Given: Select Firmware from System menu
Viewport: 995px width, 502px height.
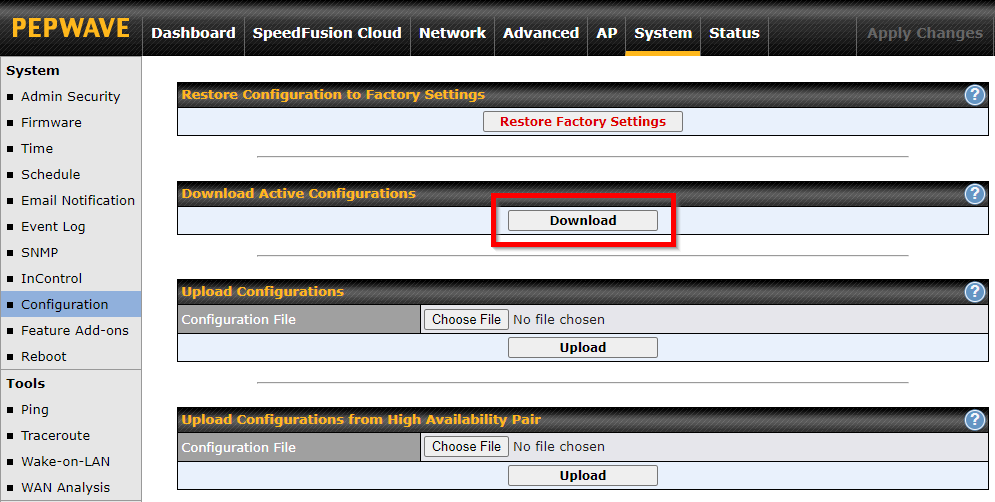Looking at the screenshot, I should 51,122.
